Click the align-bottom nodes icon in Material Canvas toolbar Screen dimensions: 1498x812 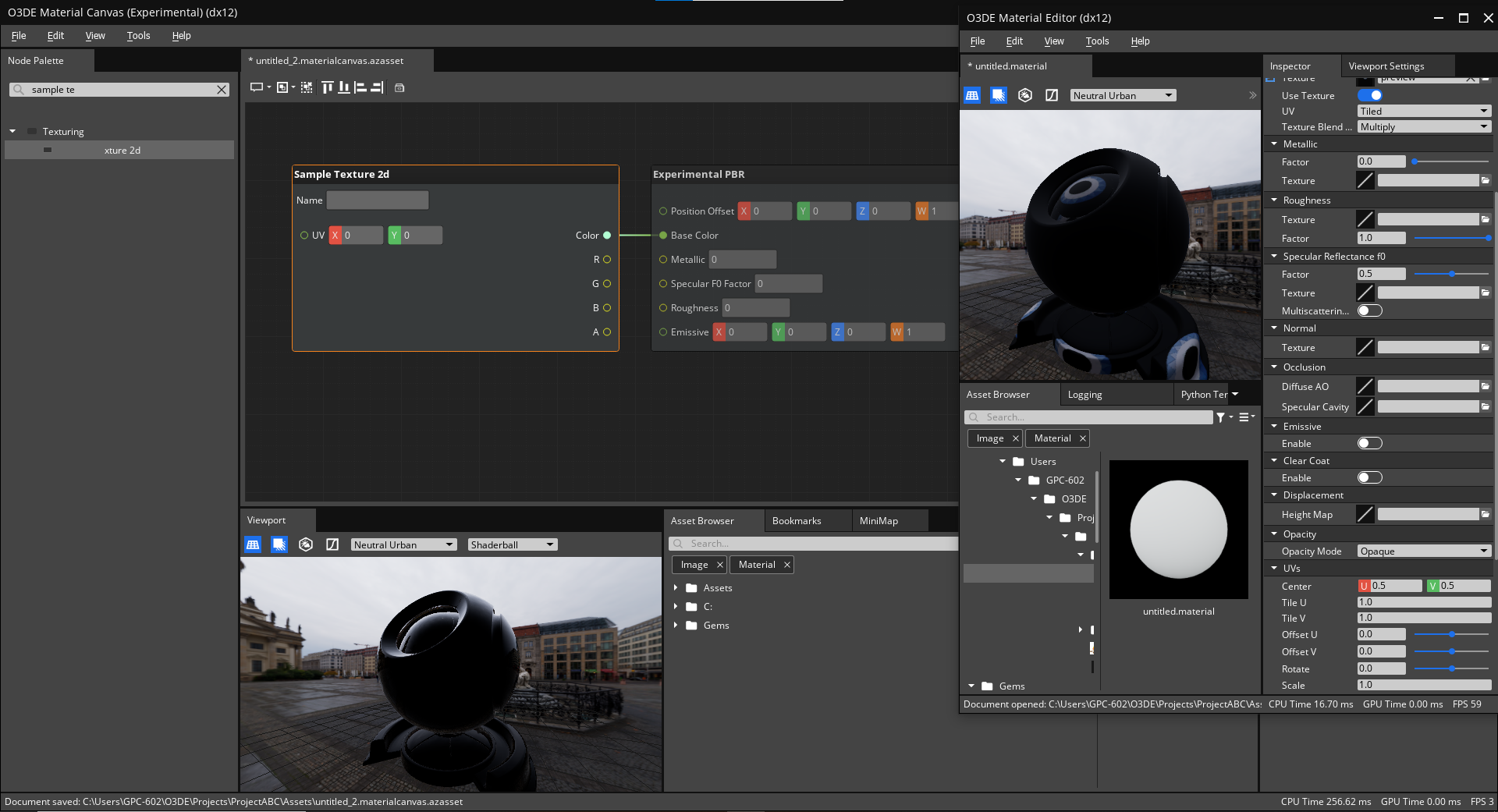click(x=344, y=87)
